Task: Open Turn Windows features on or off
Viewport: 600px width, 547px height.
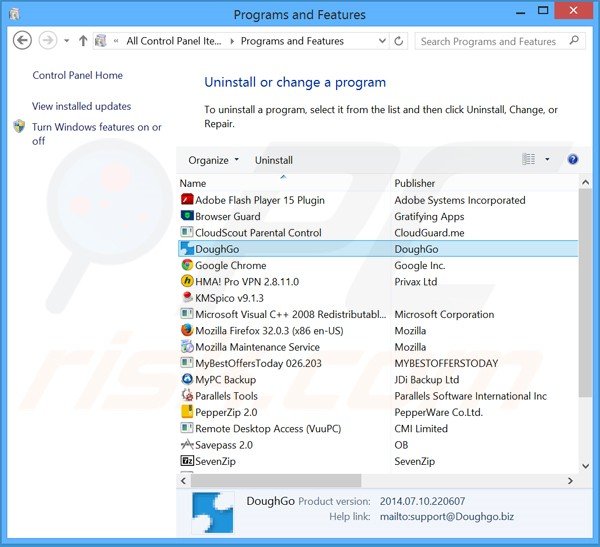Action: 97,134
